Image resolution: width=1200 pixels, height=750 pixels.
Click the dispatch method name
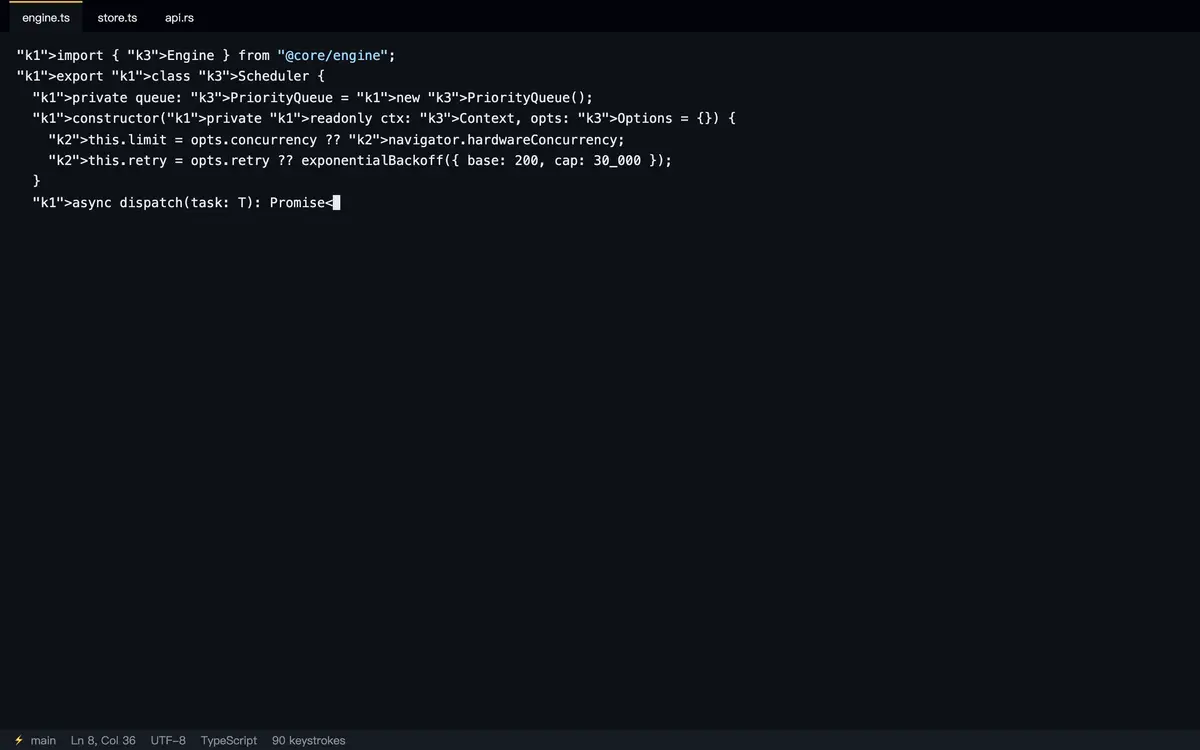point(151,203)
